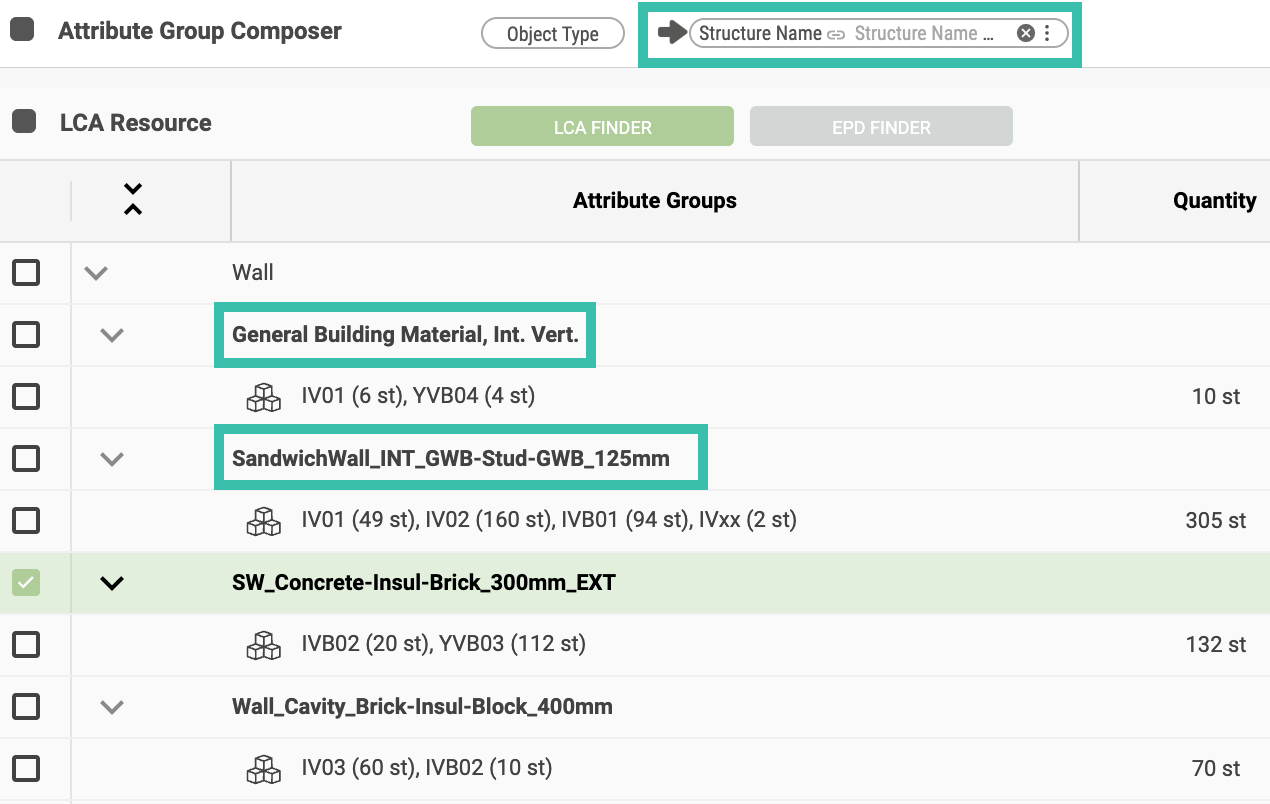The image size is (1270, 804).
Task: Click the cube icon beside IVB02 (20 st)
Action: click(x=264, y=645)
